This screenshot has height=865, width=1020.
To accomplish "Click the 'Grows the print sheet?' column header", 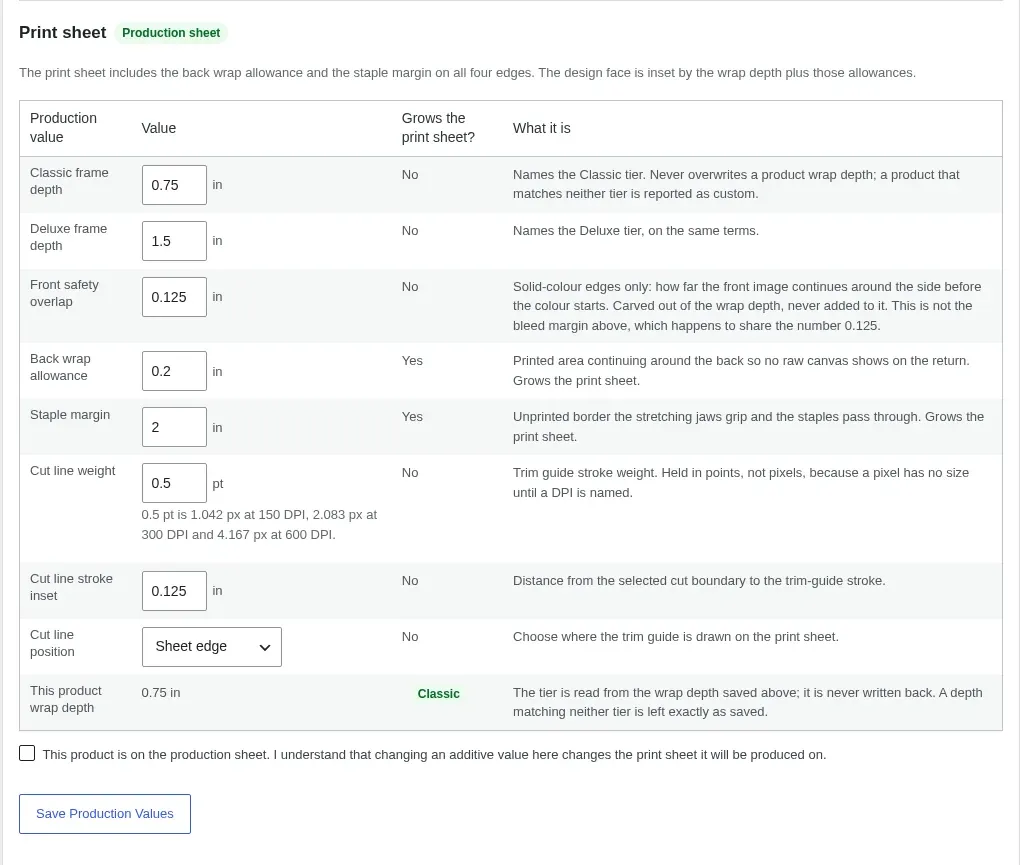I will point(438,127).
